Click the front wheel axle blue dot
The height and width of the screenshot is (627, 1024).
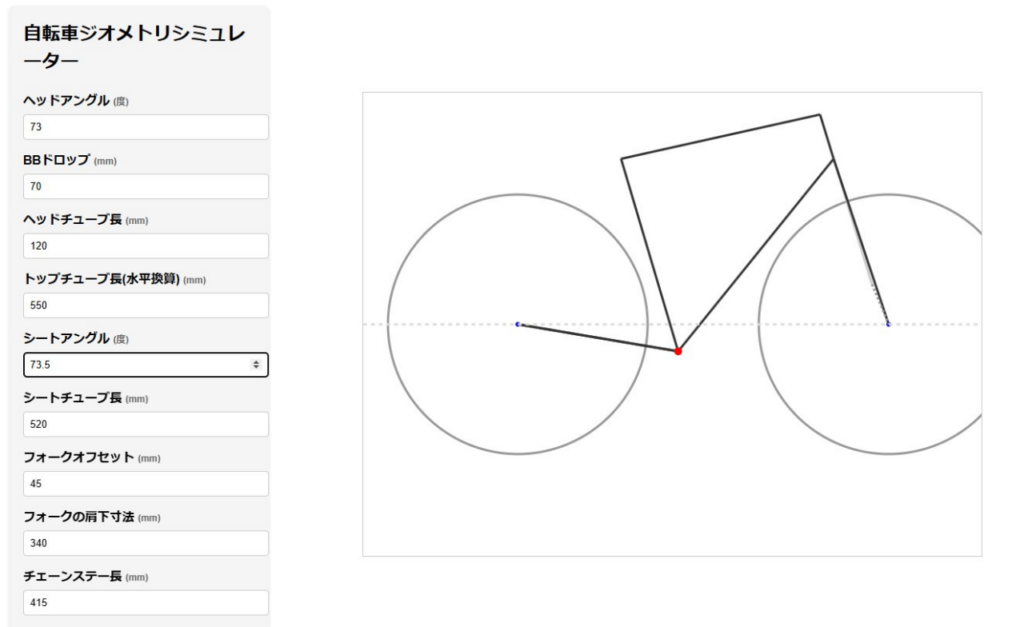(x=888, y=324)
